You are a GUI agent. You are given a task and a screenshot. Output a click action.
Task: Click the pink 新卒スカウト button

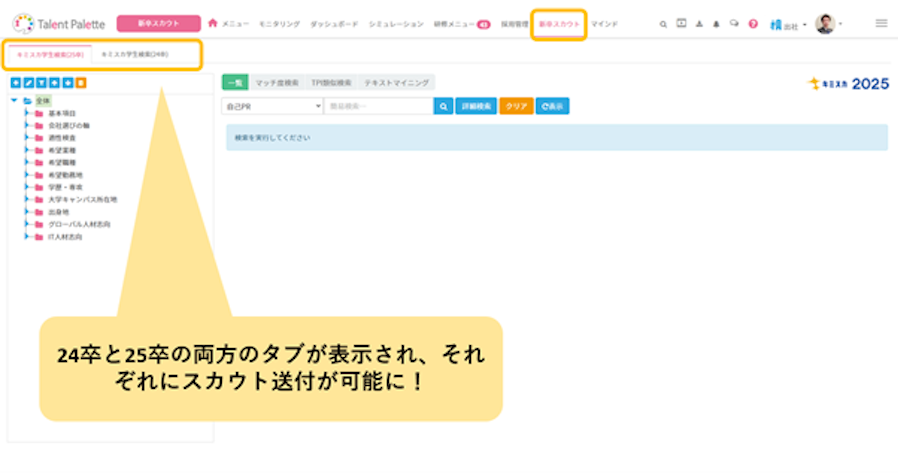(159, 23)
